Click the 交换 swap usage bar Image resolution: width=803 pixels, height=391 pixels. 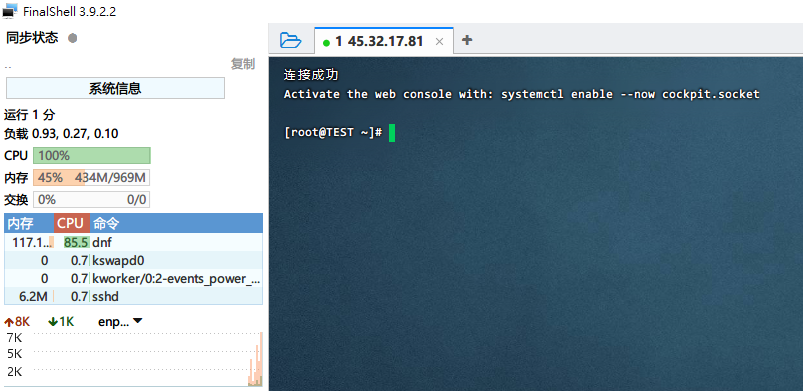[92, 199]
